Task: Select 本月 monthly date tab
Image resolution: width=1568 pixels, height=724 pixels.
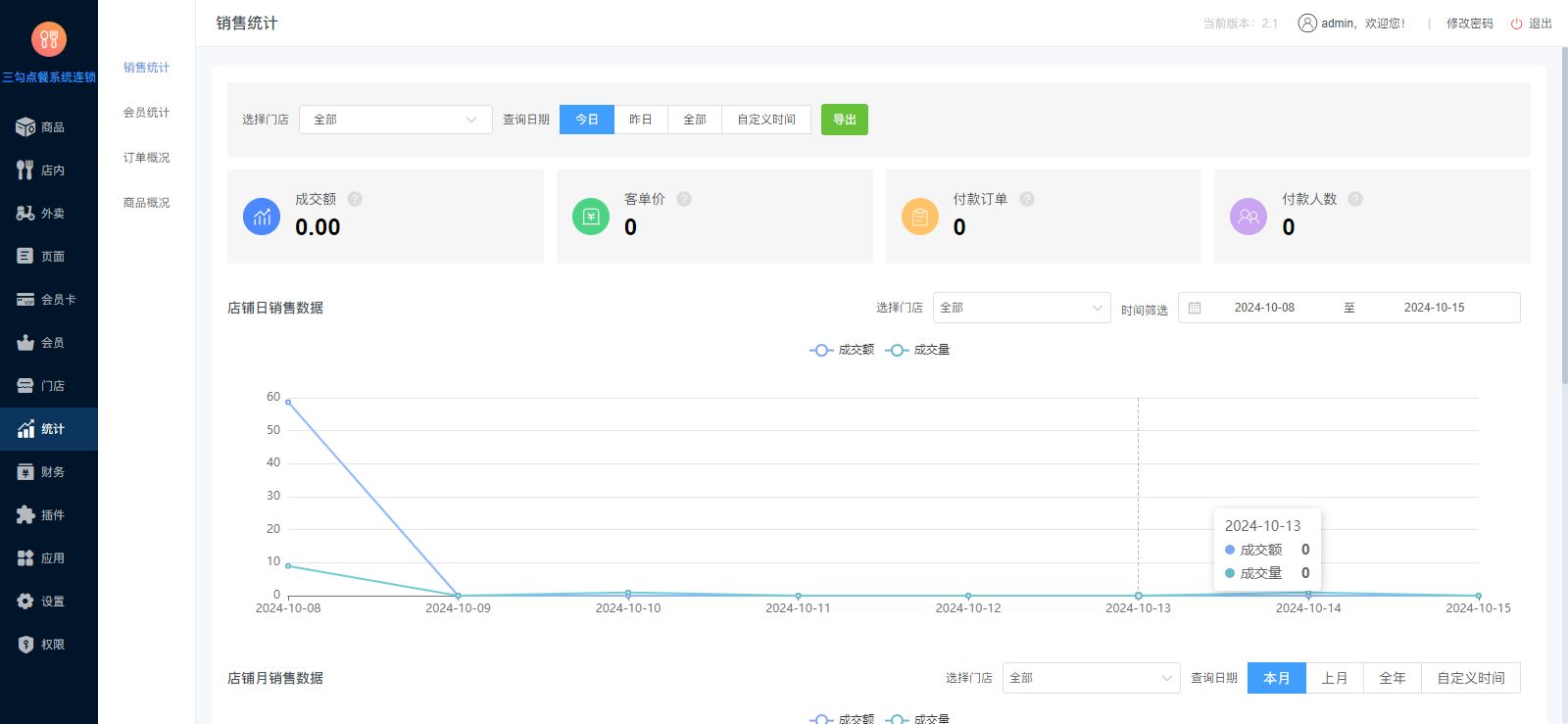Action: point(1277,678)
